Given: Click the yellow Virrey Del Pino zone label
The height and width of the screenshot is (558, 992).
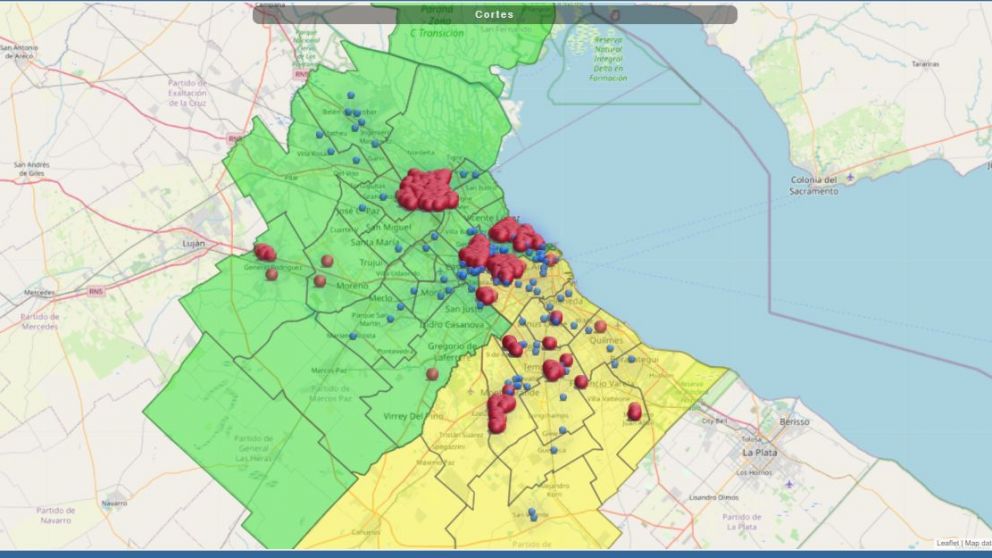Looking at the screenshot, I should coord(413,415).
